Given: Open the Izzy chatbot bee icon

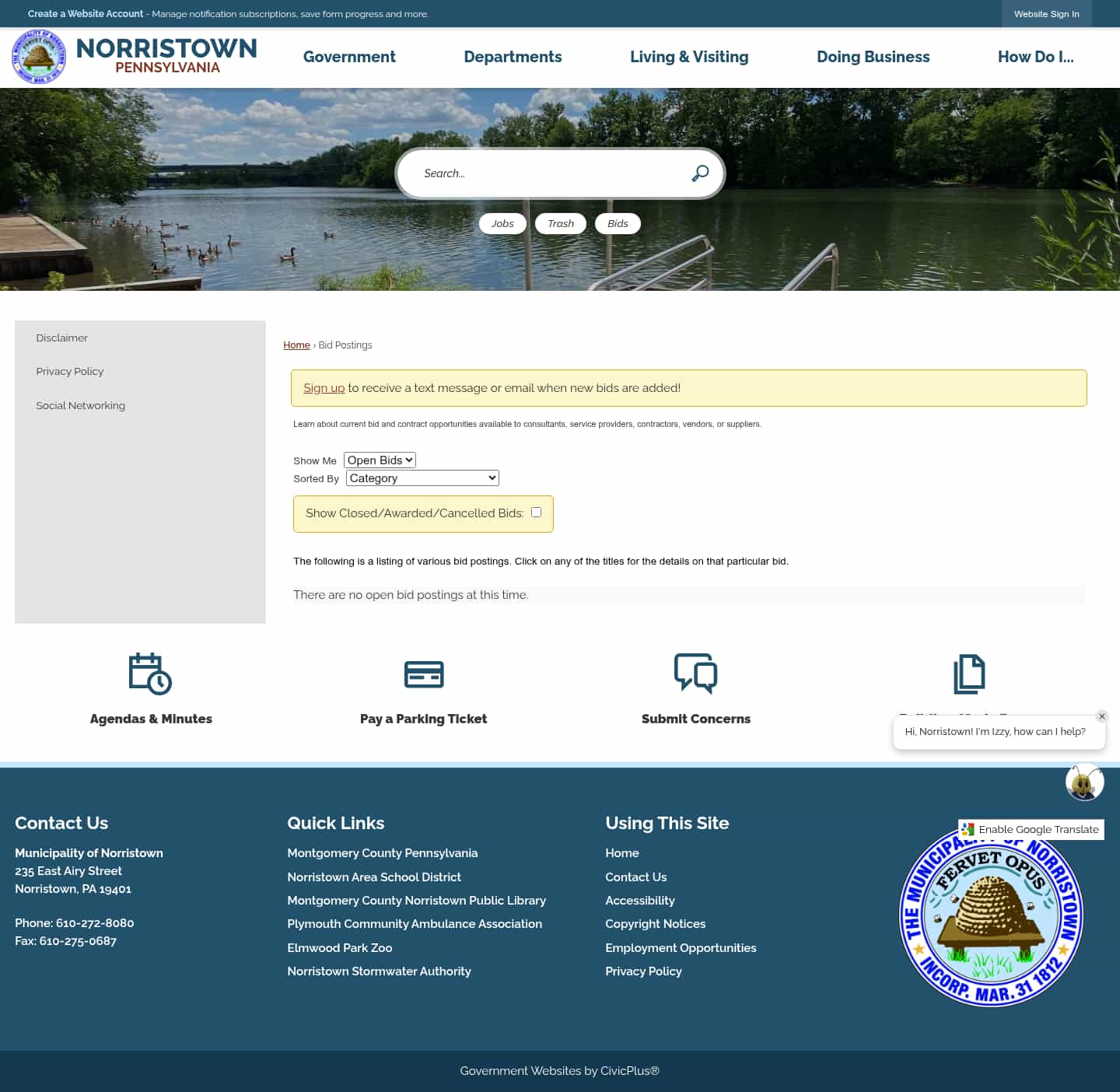Looking at the screenshot, I should tap(1084, 782).
